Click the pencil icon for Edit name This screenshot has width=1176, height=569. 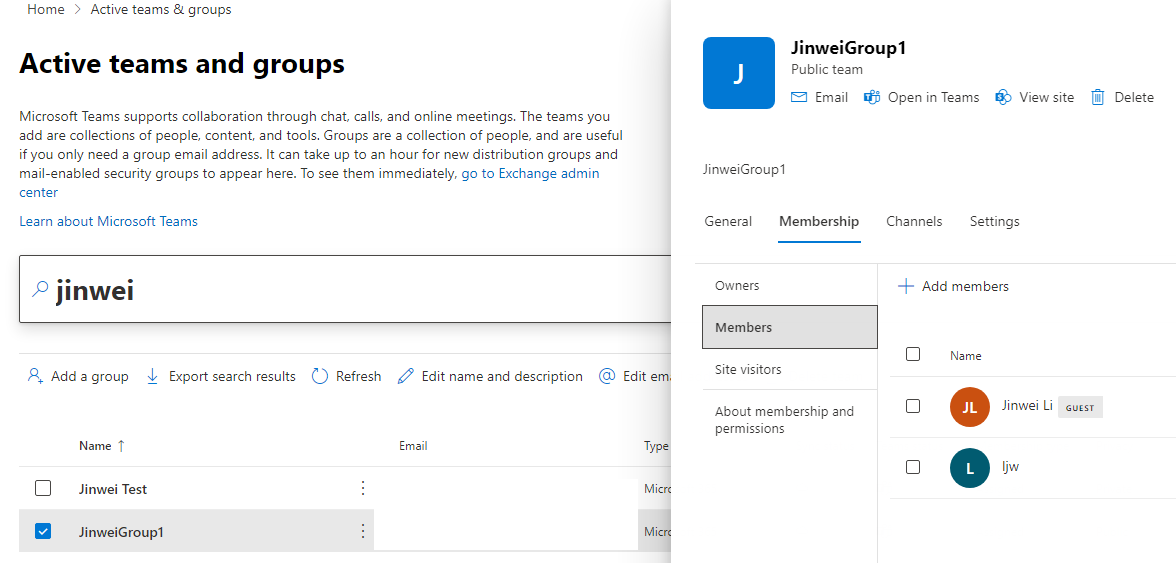point(406,376)
